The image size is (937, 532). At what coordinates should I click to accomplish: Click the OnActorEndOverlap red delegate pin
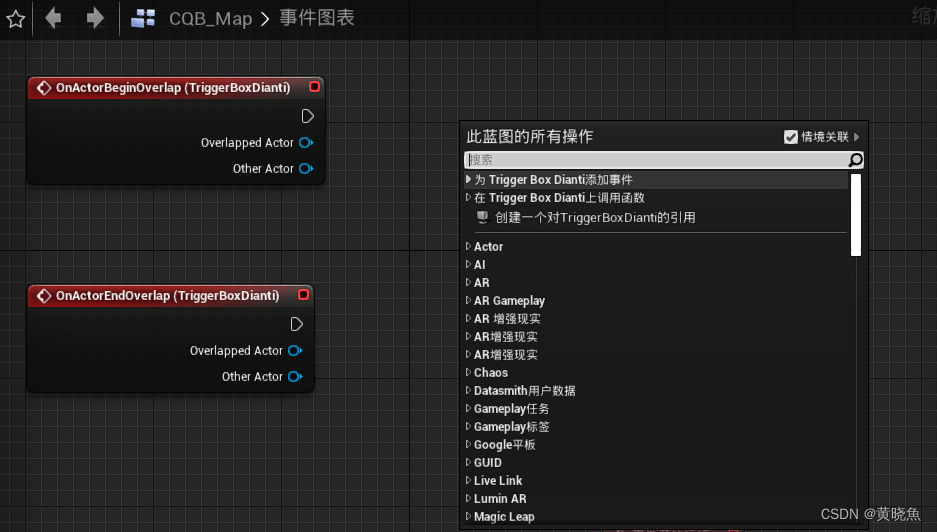(303, 295)
